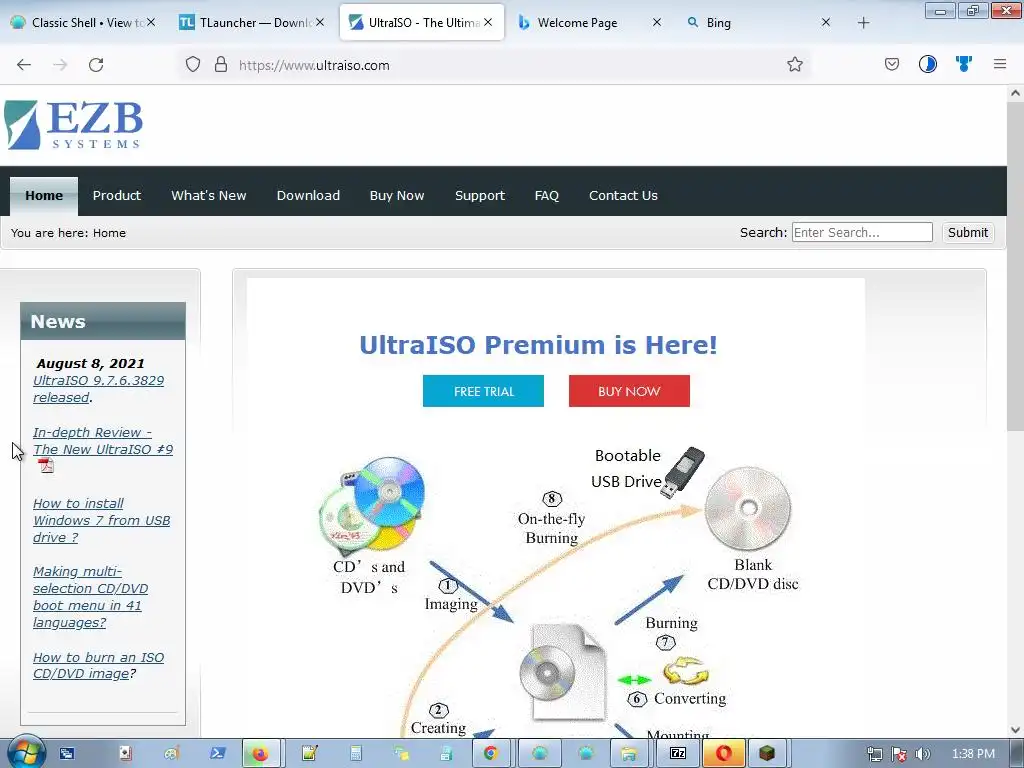Open the half-circle extension icon in toolbar
1024x768 pixels.
tap(927, 64)
